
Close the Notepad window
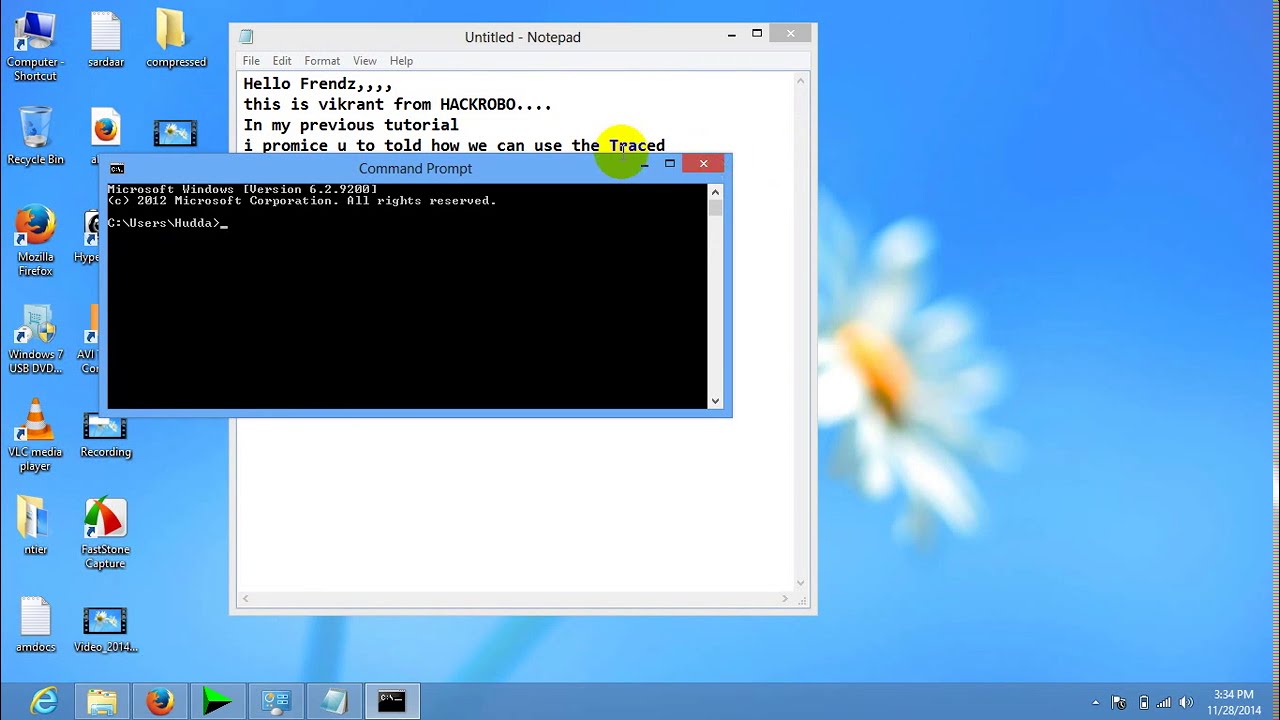[x=790, y=34]
